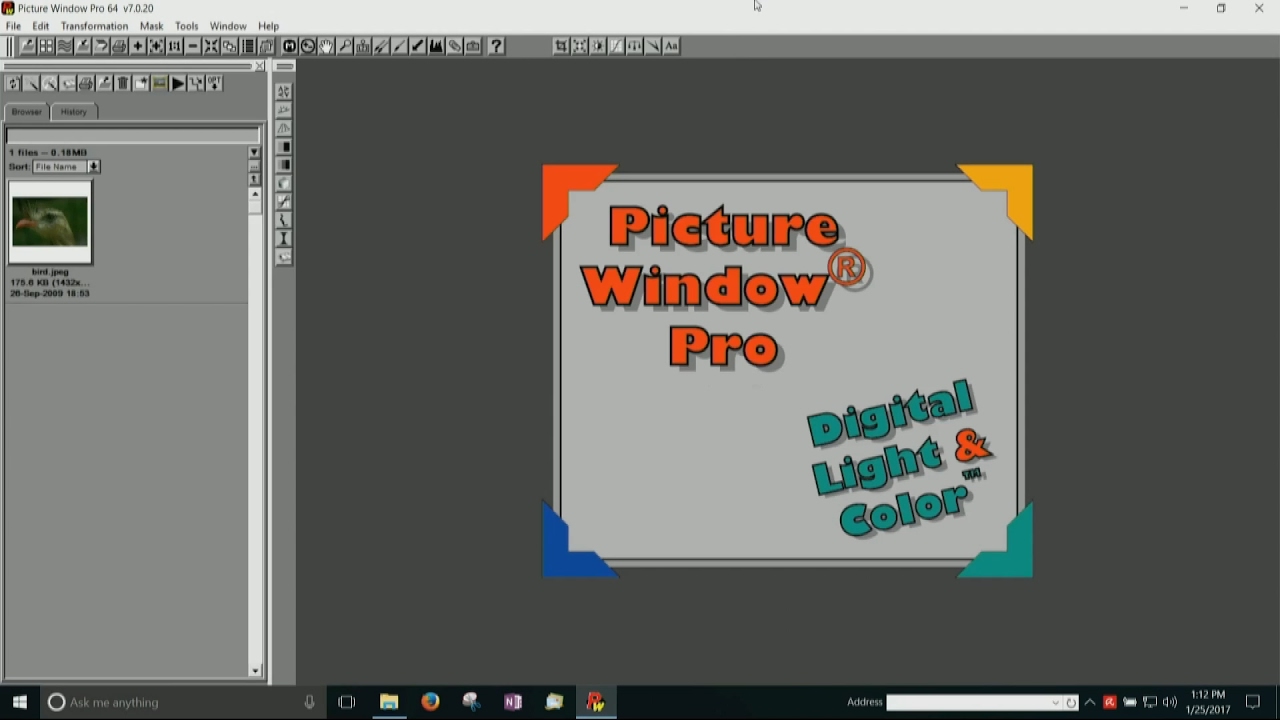Open the histogram tool icon
The width and height of the screenshot is (1280, 720).
pyautogui.click(x=436, y=46)
